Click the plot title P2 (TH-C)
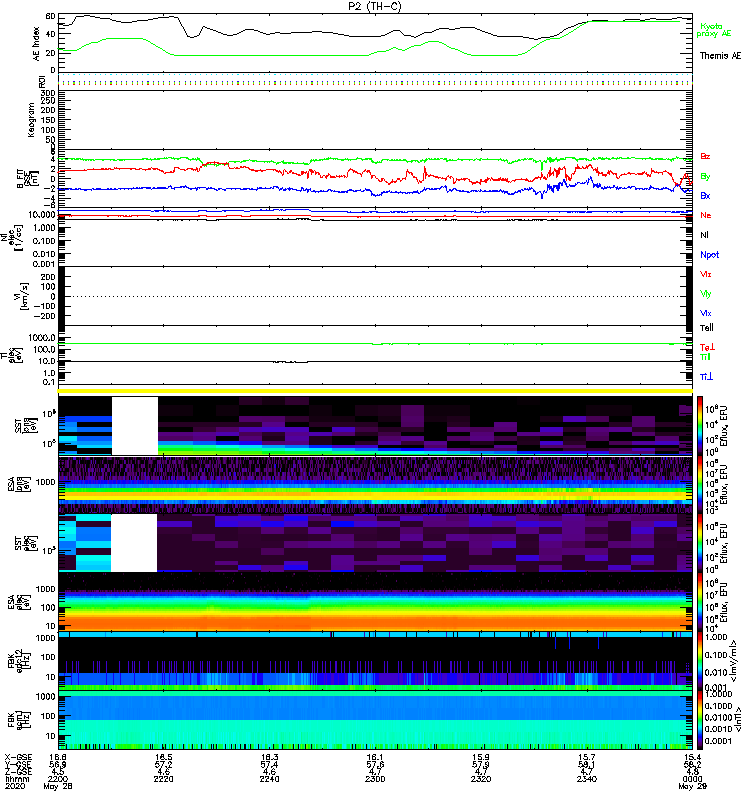Screen dimensions: 750x800 click(x=374, y=6)
